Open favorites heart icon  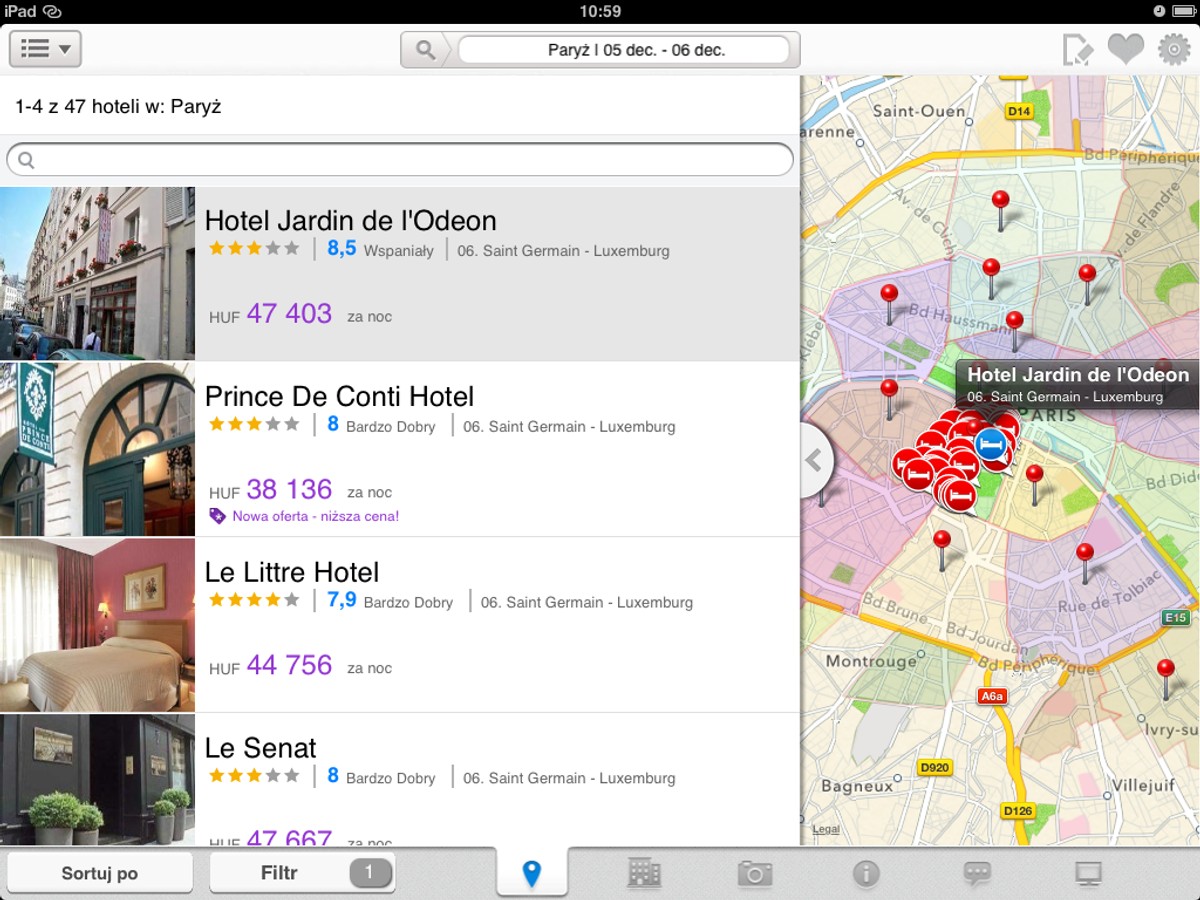(1125, 49)
